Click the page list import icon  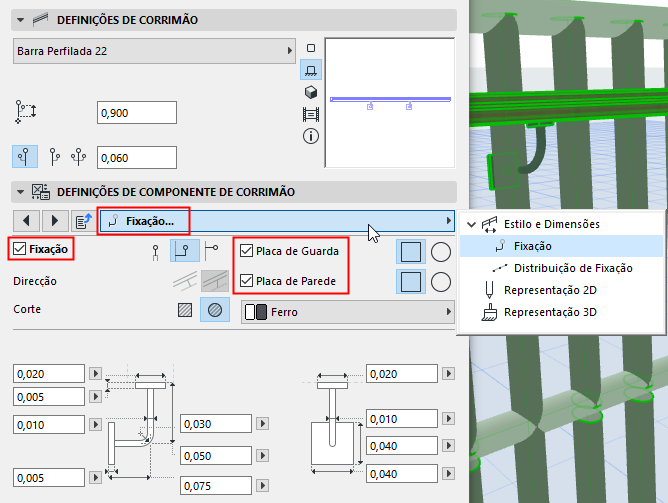pyautogui.click(x=84, y=221)
